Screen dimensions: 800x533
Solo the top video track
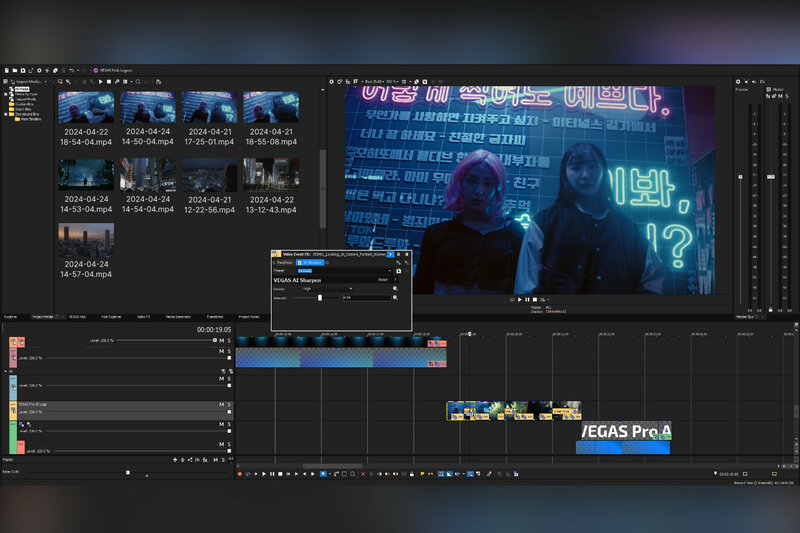click(229, 339)
